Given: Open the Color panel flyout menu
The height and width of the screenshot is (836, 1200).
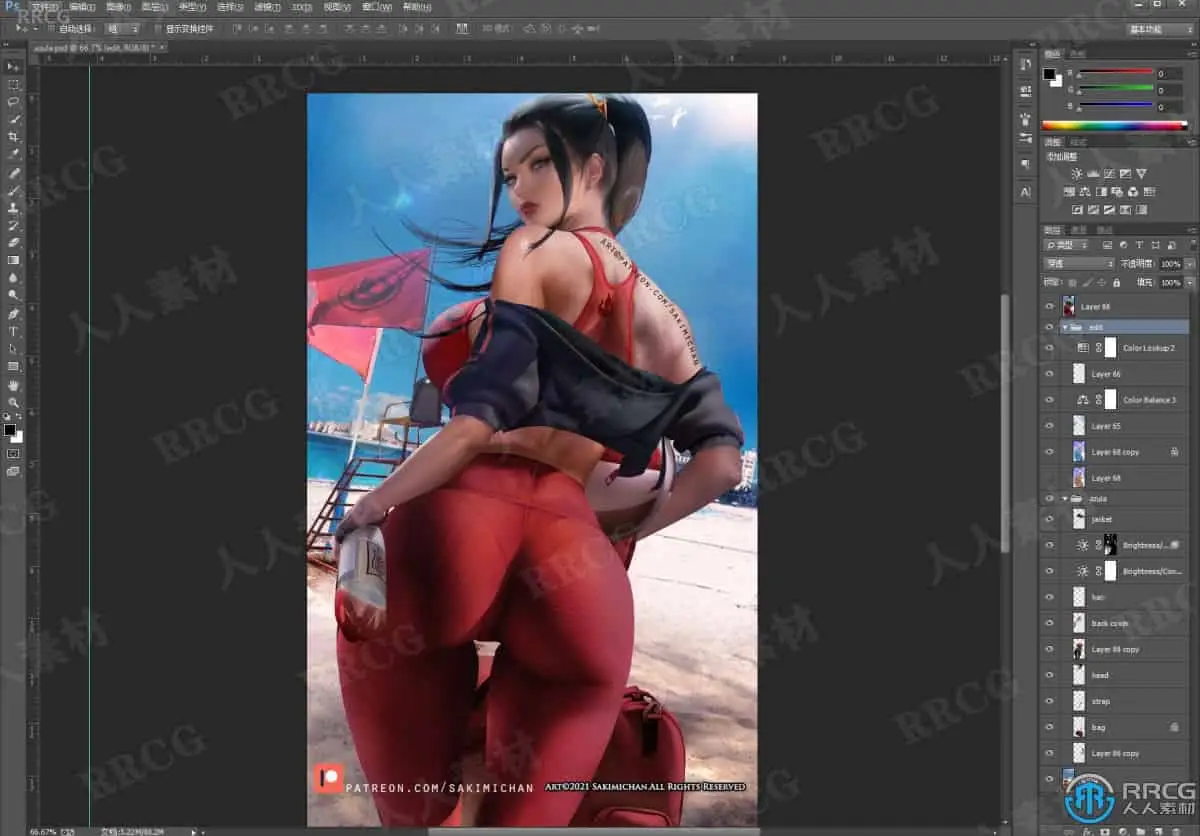Looking at the screenshot, I should click(1191, 53).
